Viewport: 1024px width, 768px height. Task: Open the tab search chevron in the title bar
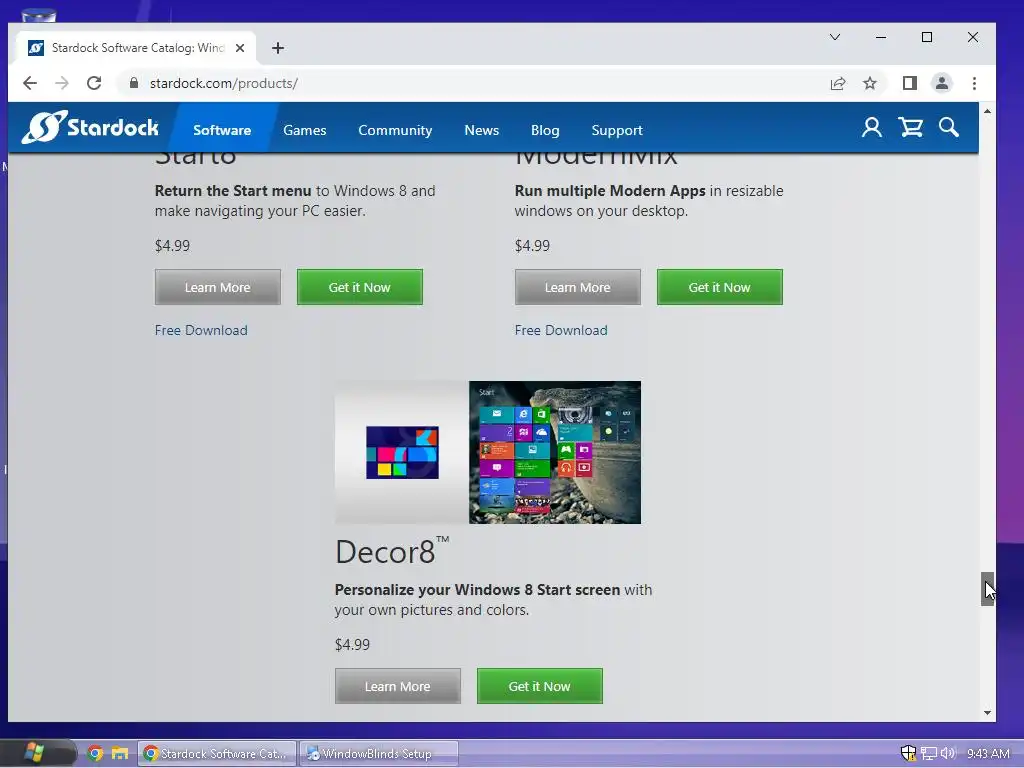click(x=835, y=37)
